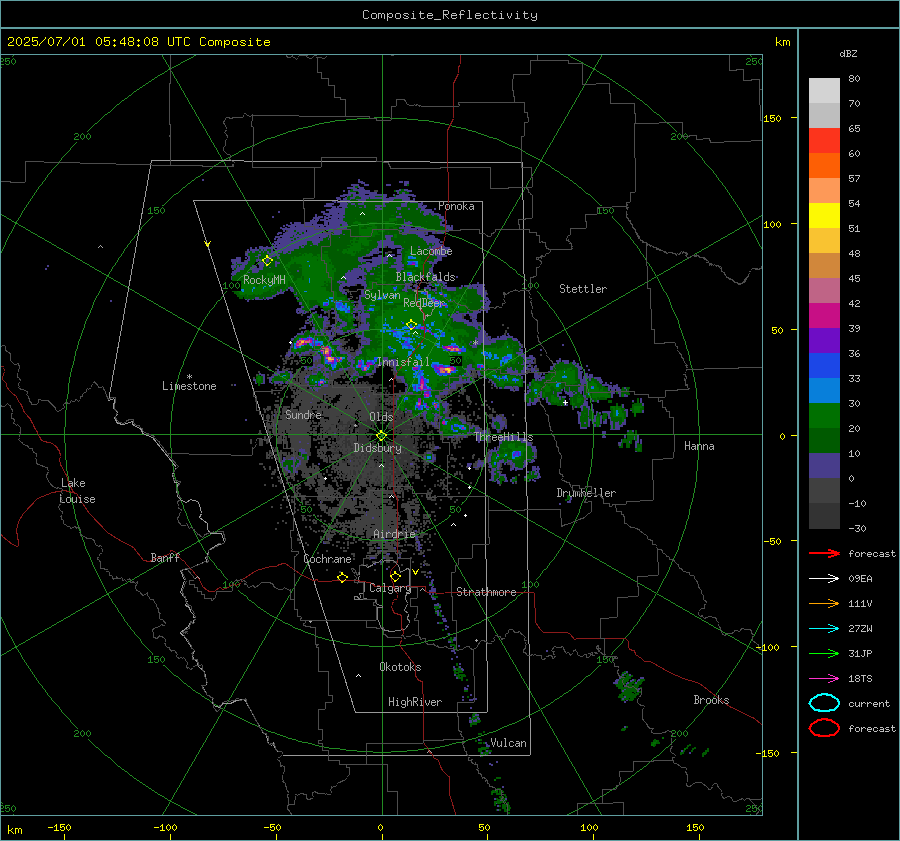
Task: Select the bright yellow 54-51 dBZ swatch
Action: coord(824,216)
